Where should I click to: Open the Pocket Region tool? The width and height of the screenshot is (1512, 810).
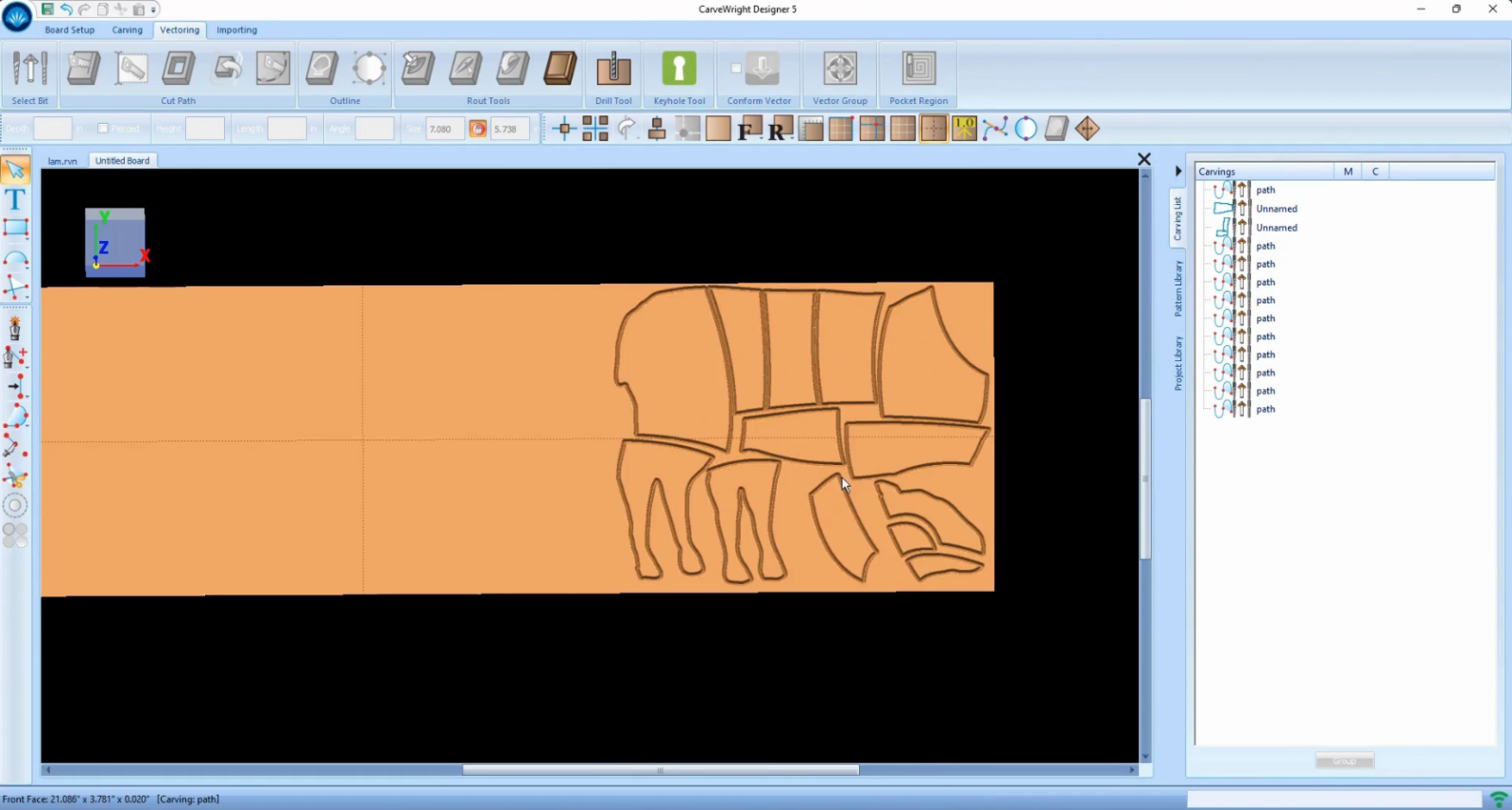point(918,70)
